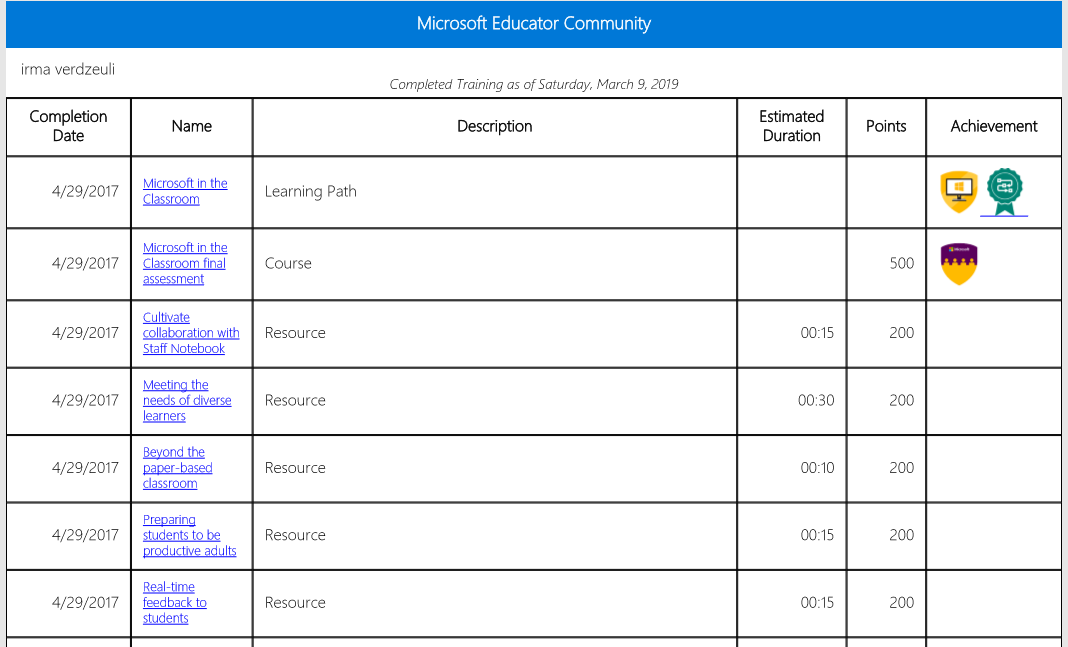1068x647 pixels.
Task: Click 200 points in diverse learners row
Action: 901,400
